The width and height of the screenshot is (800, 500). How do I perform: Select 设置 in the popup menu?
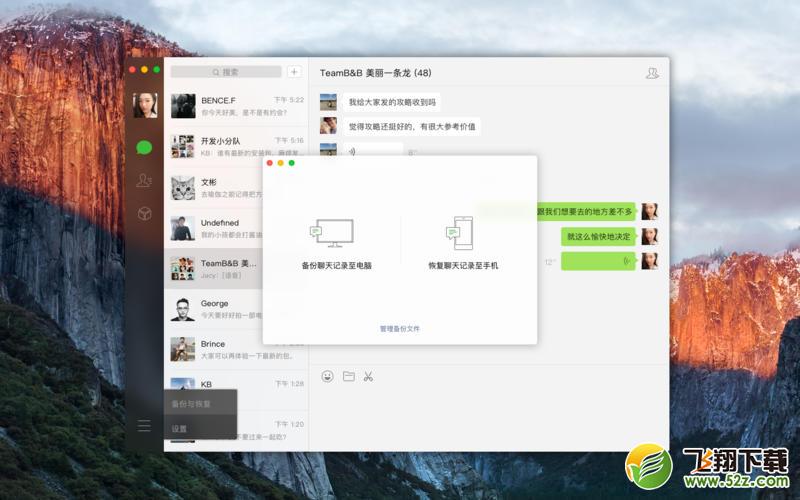pyautogui.click(x=179, y=429)
